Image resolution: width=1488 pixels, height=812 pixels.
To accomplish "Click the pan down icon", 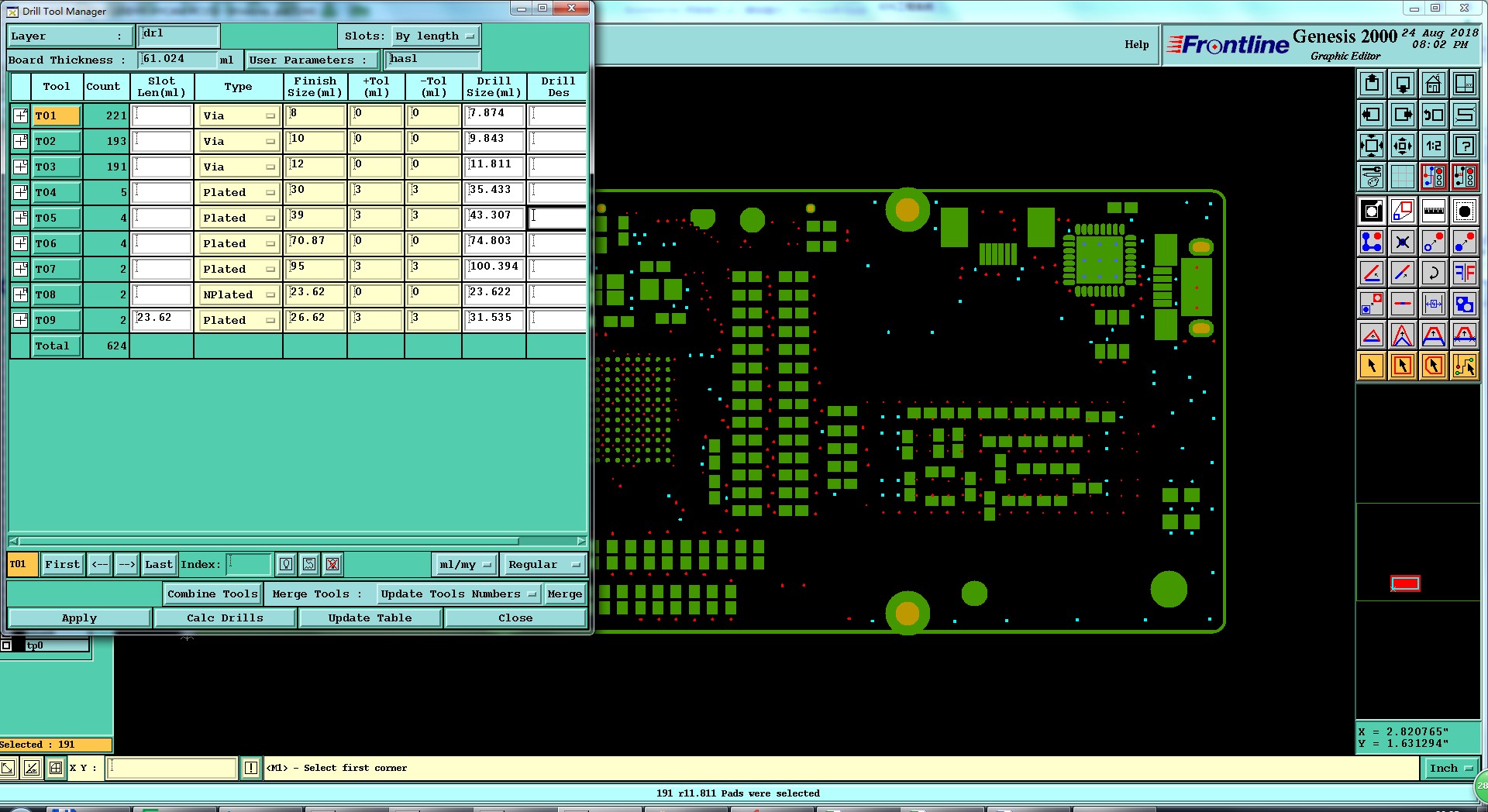I will point(1402,84).
